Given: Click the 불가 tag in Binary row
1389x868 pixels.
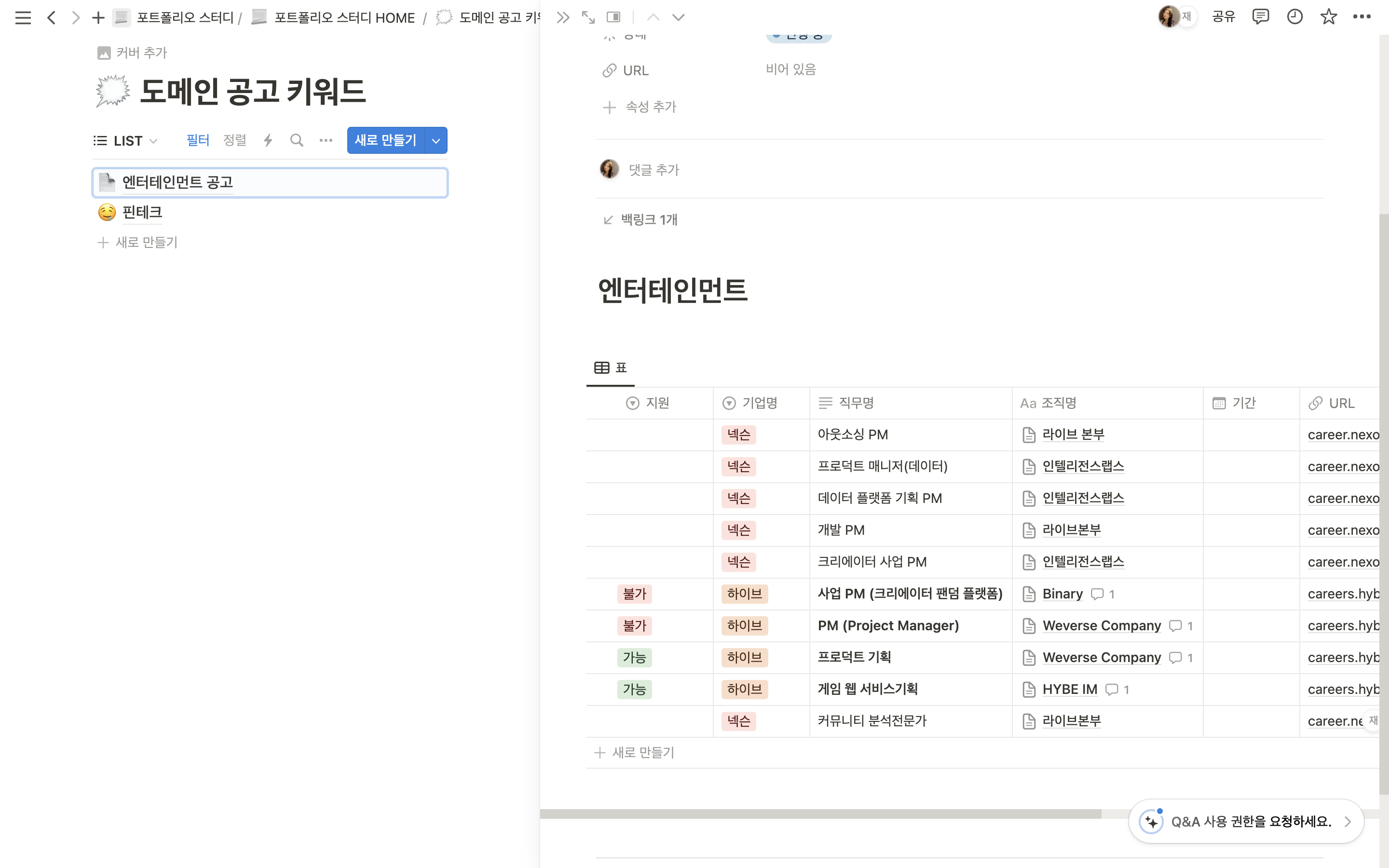Looking at the screenshot, I should [x=635, y=594].
